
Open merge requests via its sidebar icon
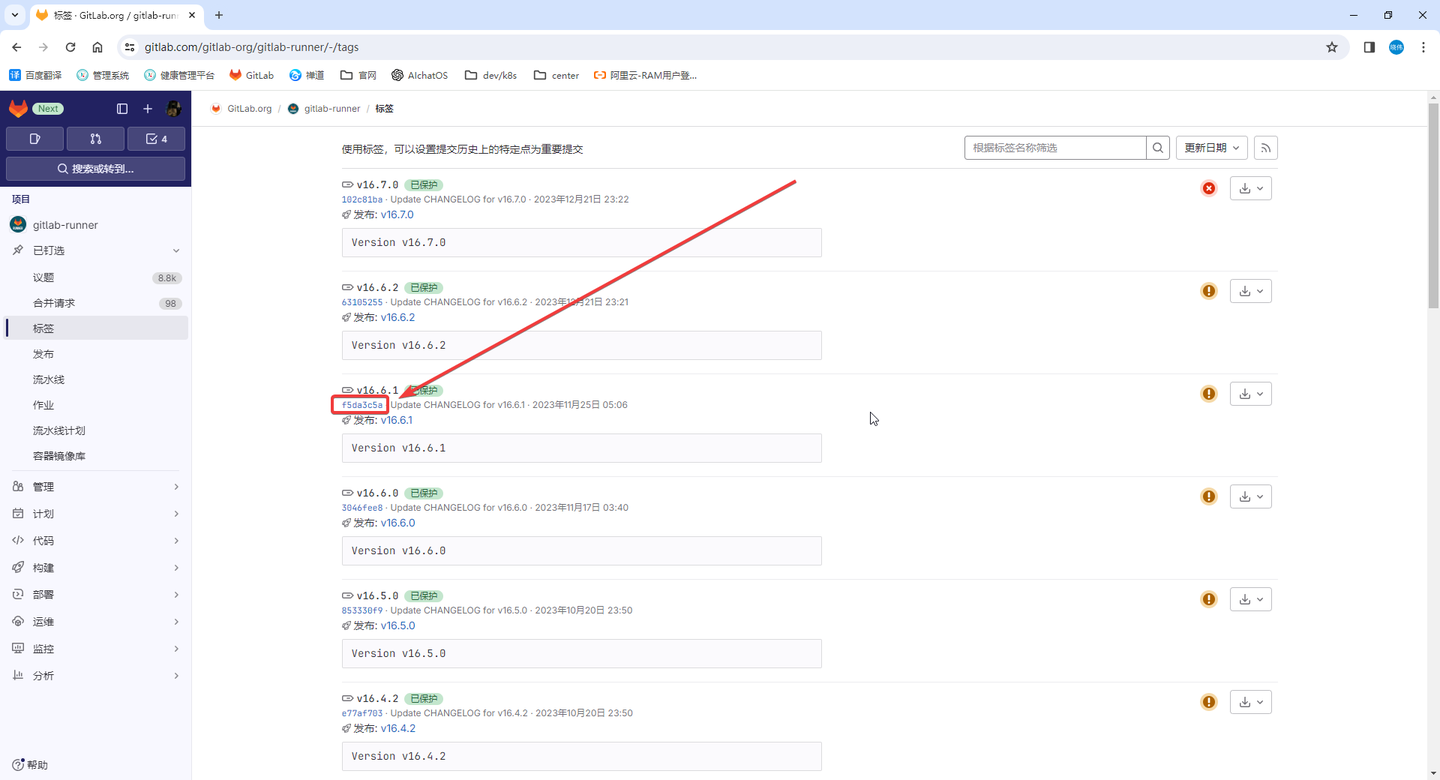(x=95, y=138)
